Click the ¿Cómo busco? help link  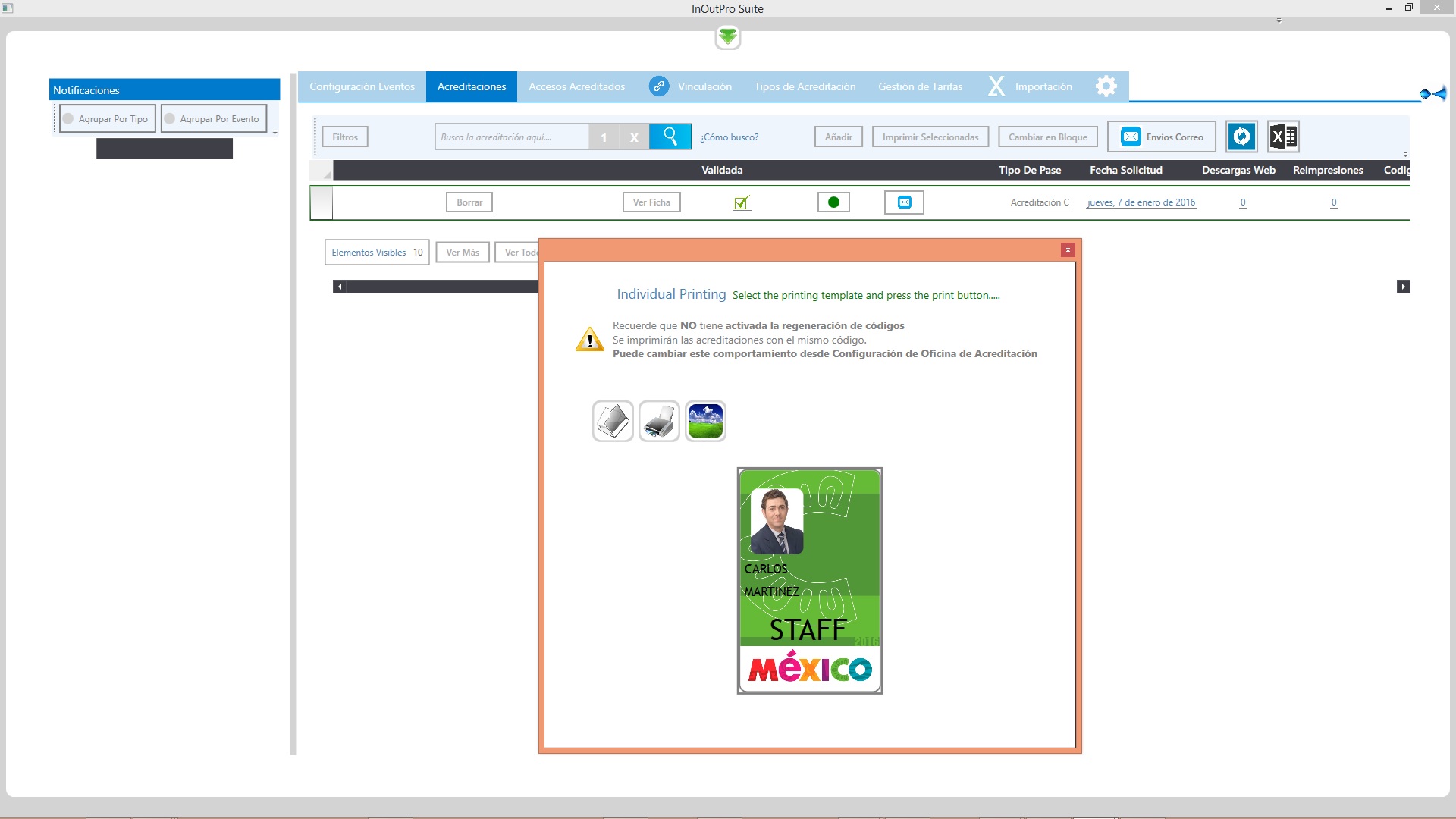pos(729,137)
